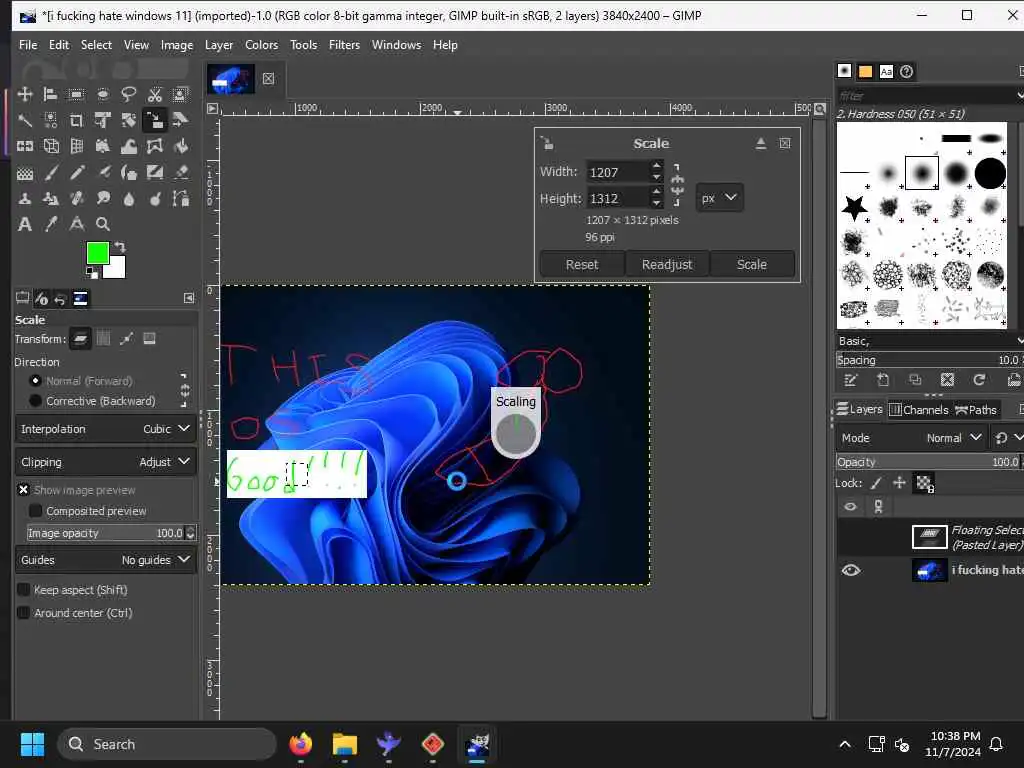The width and height of the screenshot is (1024, 768).
Task: Select the Alignment tool
Action: [50, 94]
